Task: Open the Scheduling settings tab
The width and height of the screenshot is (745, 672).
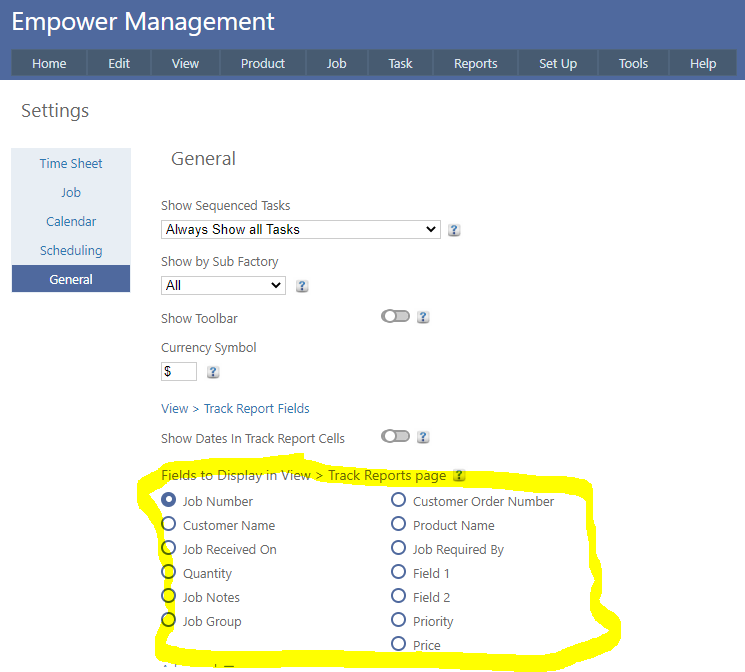Action: [71, 250]
